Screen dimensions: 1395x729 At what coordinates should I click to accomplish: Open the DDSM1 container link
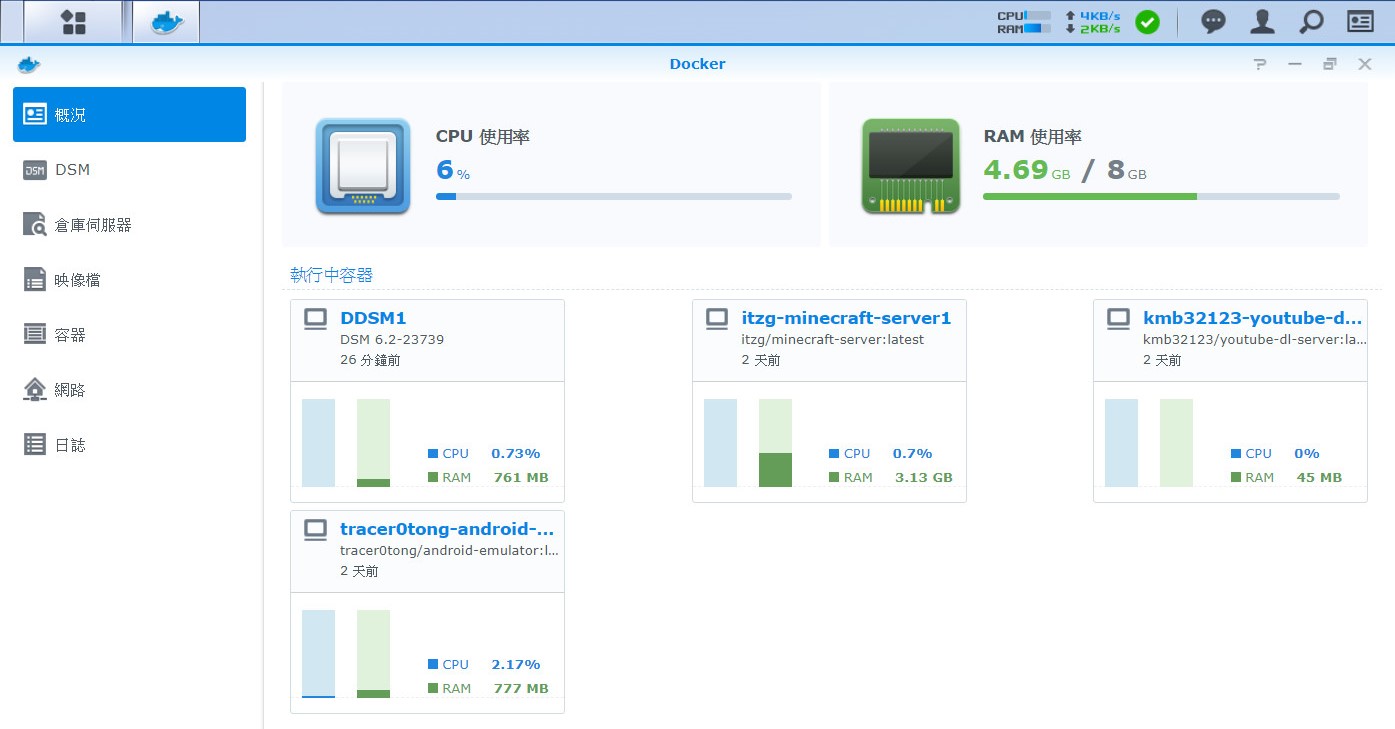pos(373,318)
